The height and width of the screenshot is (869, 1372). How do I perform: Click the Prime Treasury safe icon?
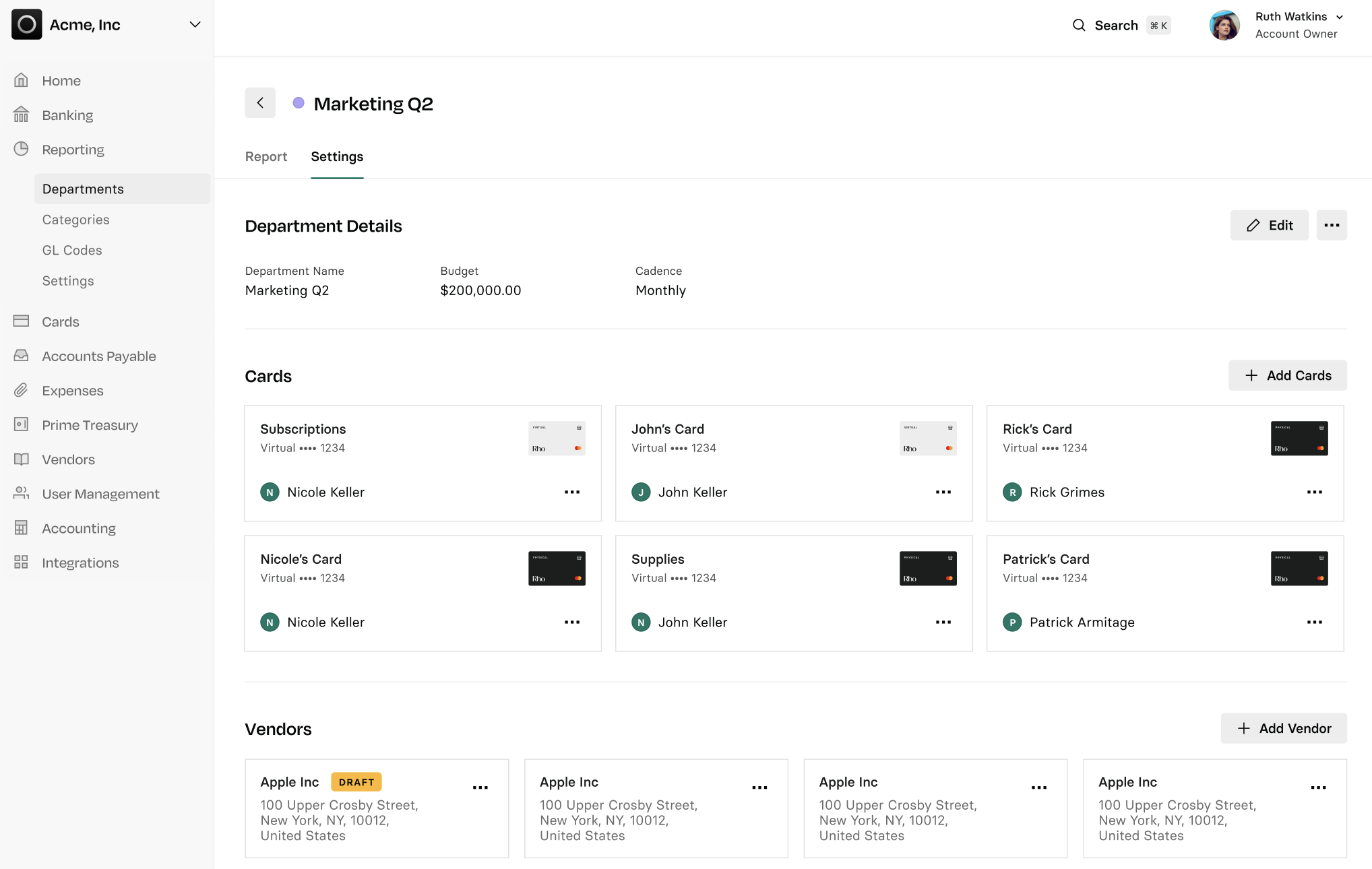click(x=21, y=424)
